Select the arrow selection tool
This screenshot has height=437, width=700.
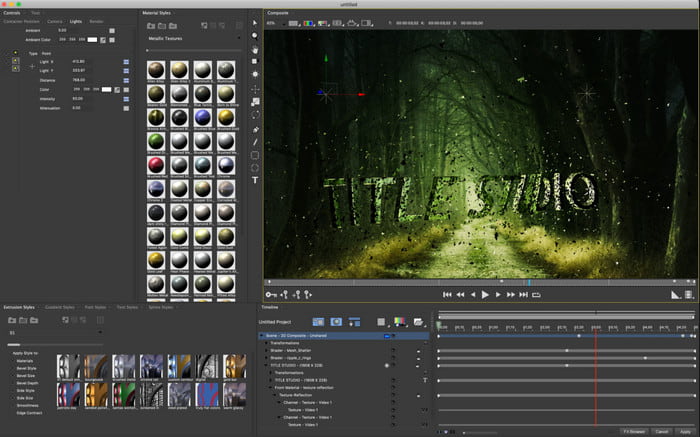tap(255, 21)
